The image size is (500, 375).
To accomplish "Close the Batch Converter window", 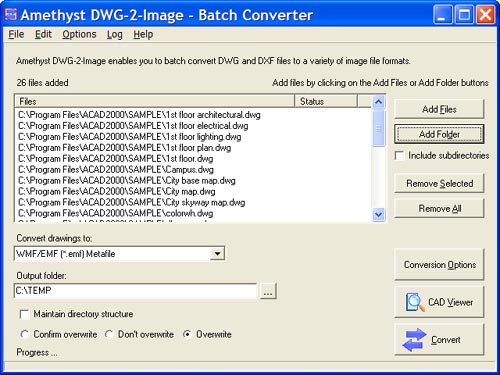I will 486,15.
